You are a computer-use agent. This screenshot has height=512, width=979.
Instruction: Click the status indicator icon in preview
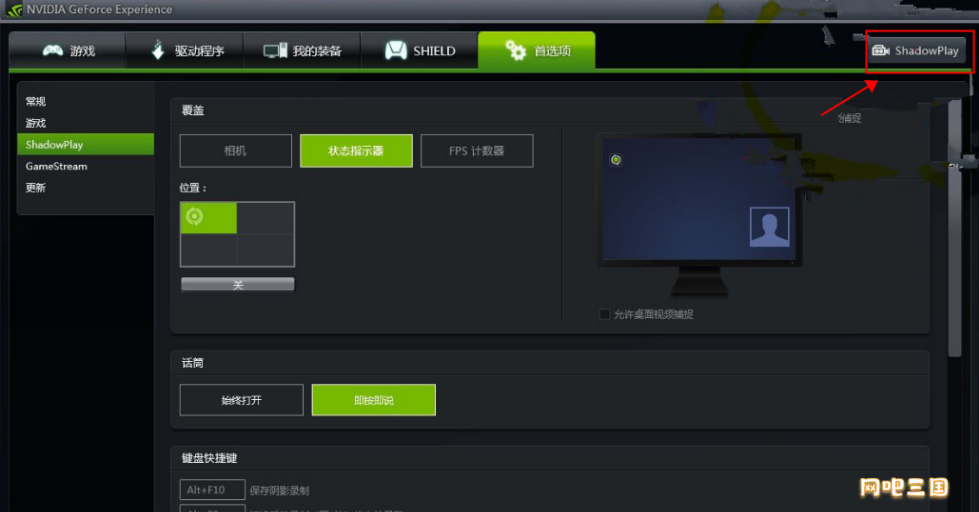[x=616, y=160]
